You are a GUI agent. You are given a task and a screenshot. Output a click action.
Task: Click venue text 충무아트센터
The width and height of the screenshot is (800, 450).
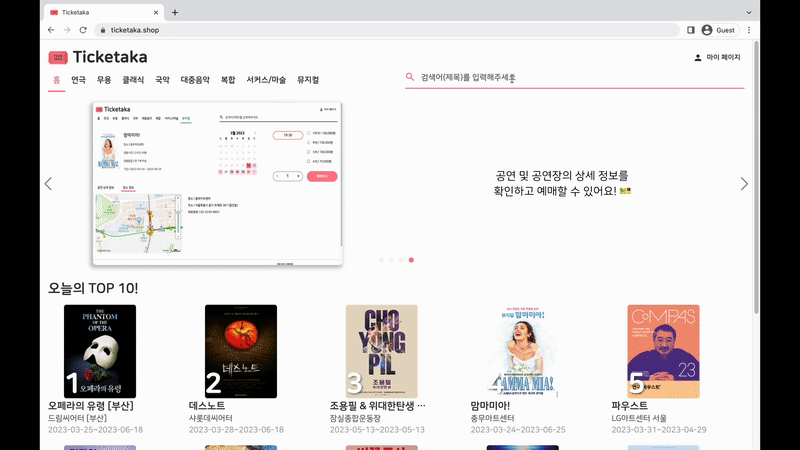point(492,418)
